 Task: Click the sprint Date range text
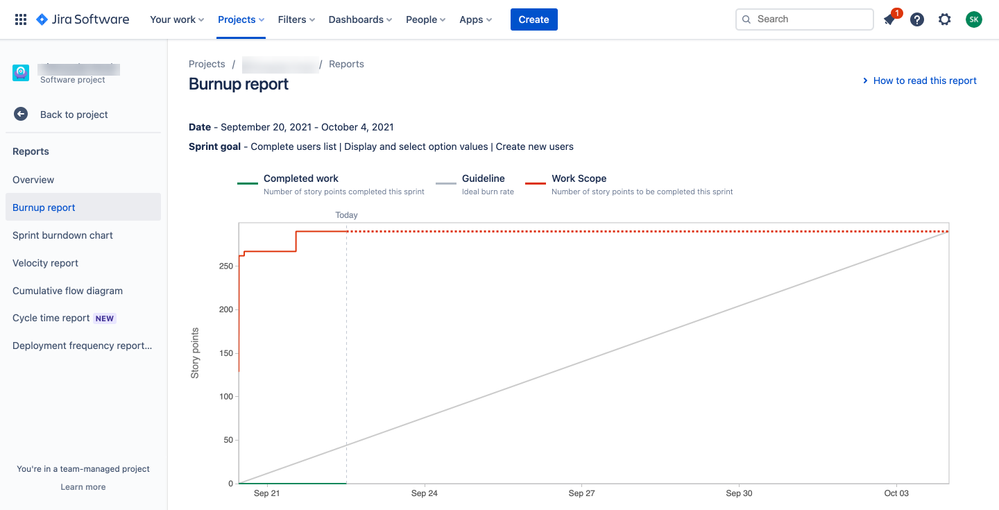[291, 127]
